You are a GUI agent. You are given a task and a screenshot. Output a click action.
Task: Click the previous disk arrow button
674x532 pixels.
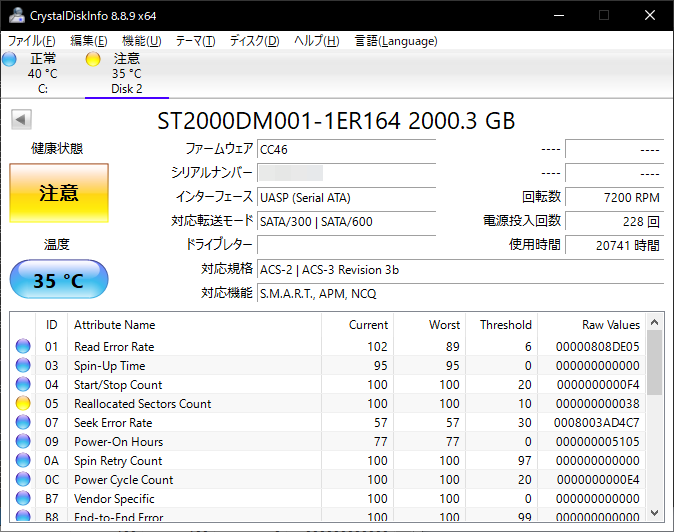20,120
